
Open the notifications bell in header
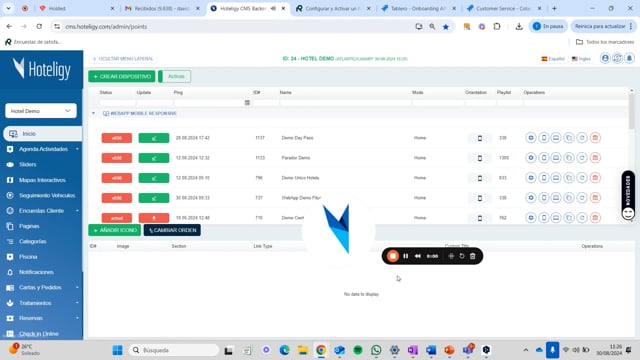tap(629, 58)
